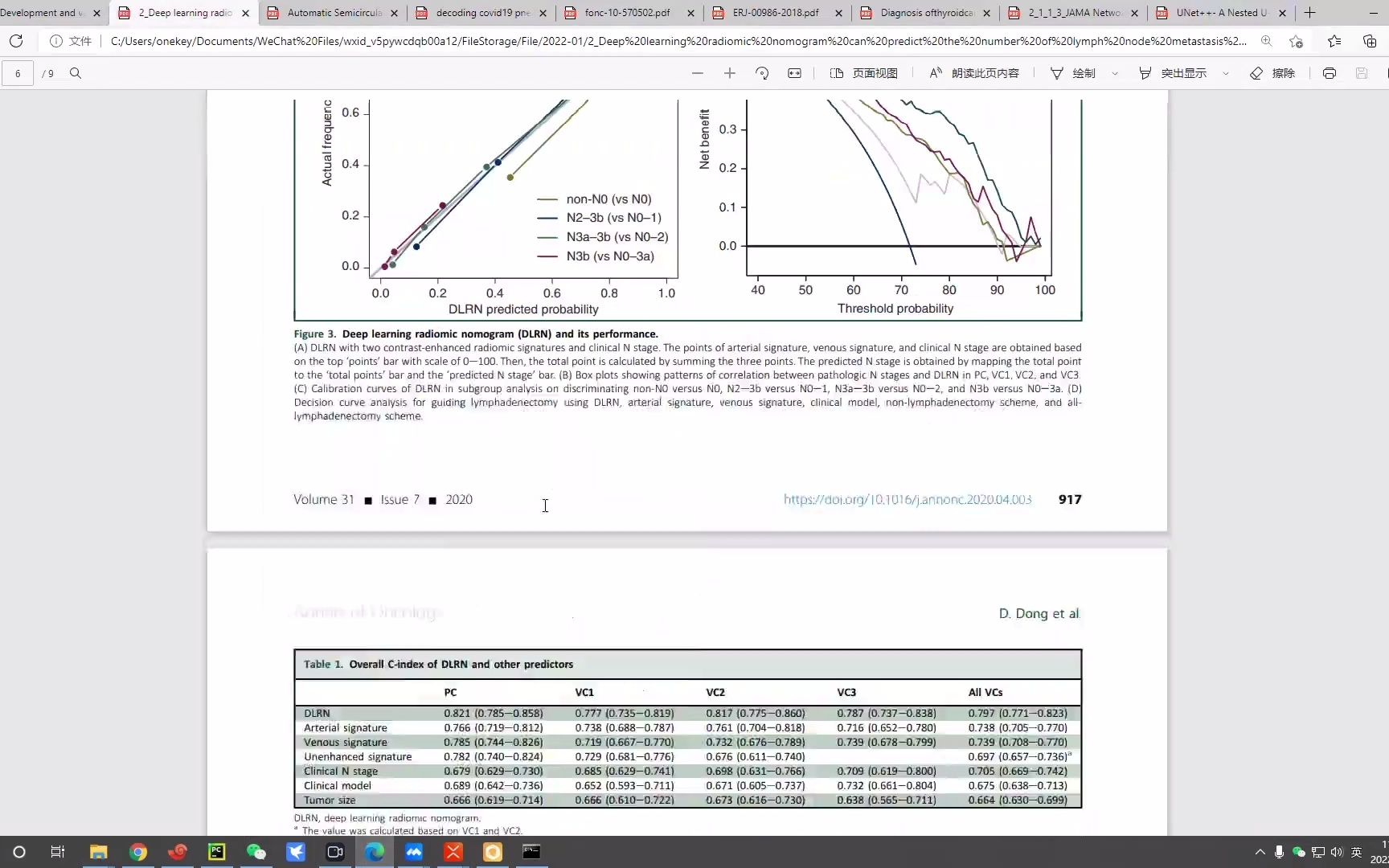Viewport: 1389px width, 868px height.
Task: Toggle read aloud this page
Action: tap(973, 73)
